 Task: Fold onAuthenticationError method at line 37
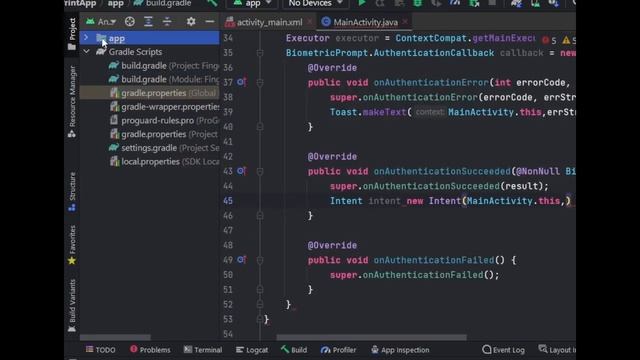click(260, 82)
